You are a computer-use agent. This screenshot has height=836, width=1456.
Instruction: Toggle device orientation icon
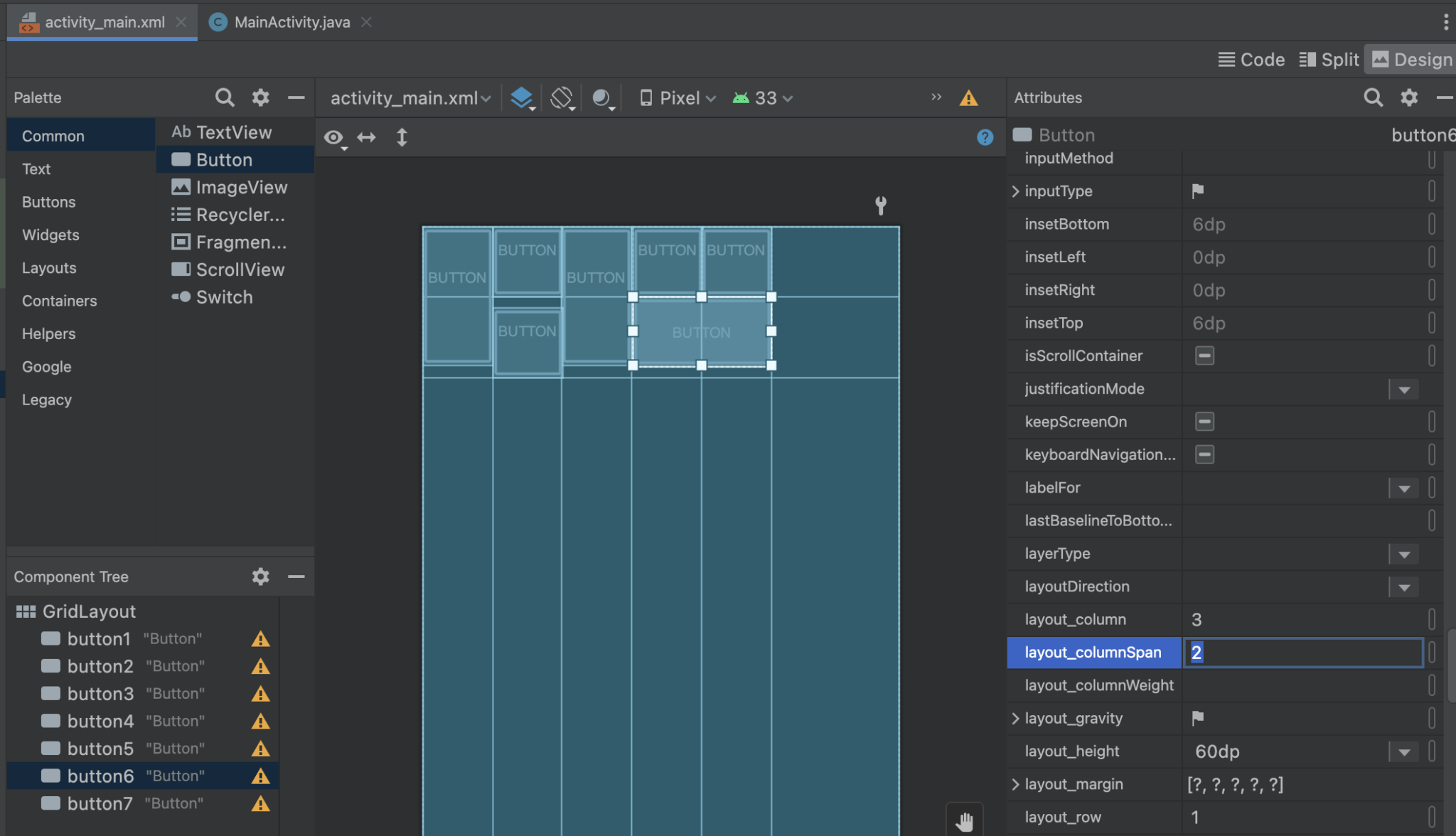click(x=562, y=98)
